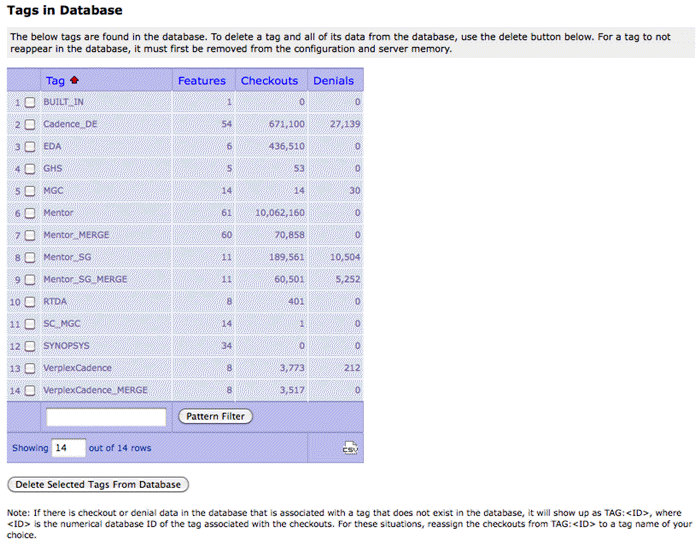
Task: Tick the checkbox for the EDA tag
Action: [x=30, y=147]
